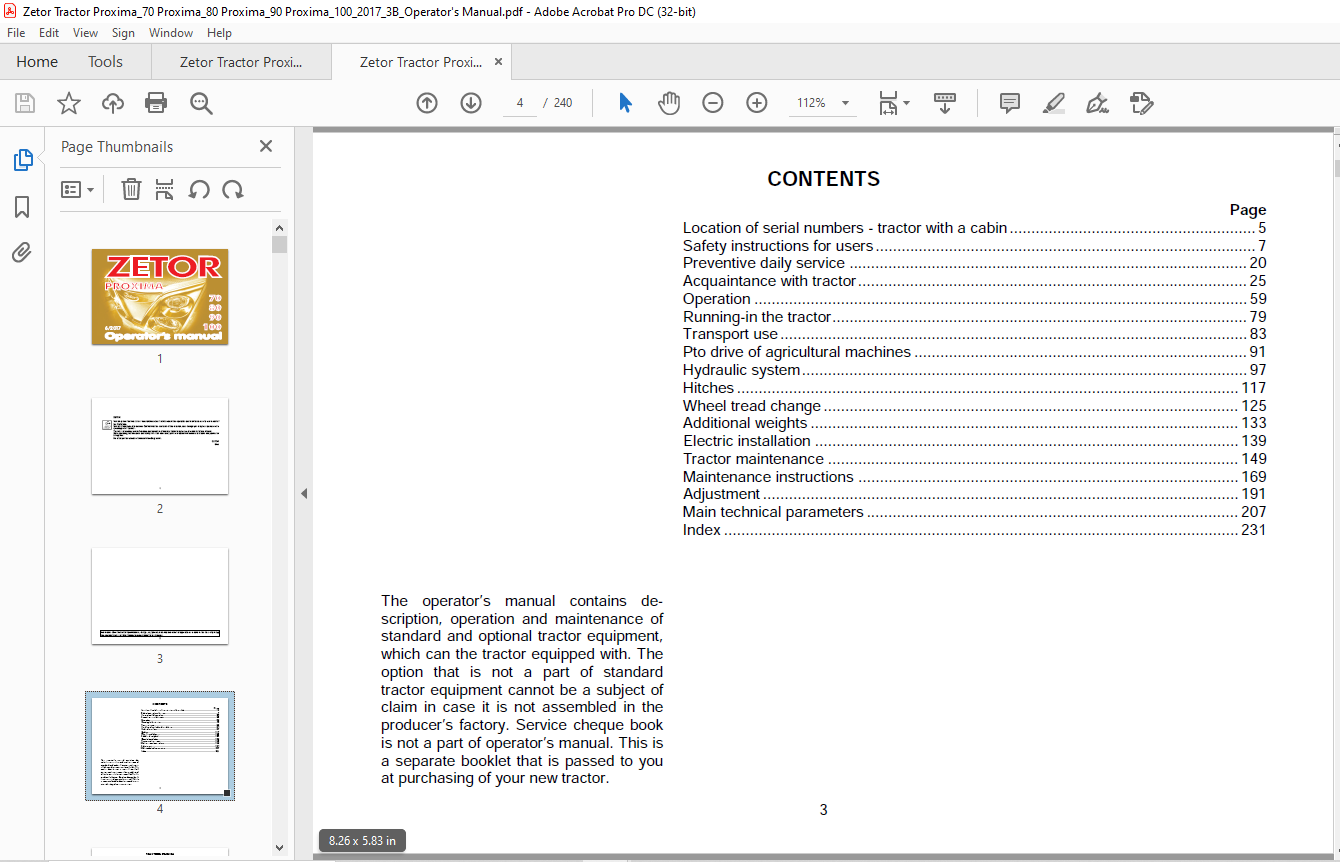Screen dimensions: 1340x862
Task: Activate the Hand pan tool
Action: (669, 103)
